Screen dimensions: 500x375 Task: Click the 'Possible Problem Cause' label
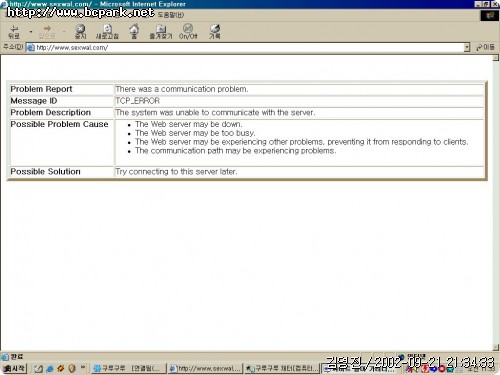[x=59, y=124]
